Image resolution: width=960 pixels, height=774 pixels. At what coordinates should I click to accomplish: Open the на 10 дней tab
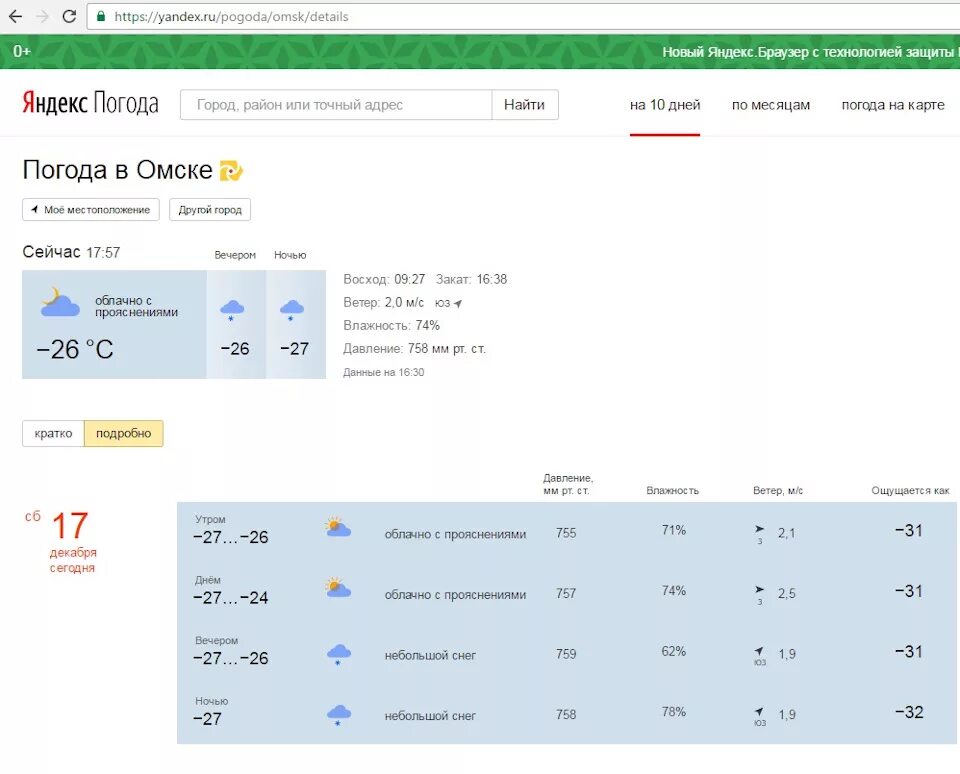pos(665,105)
